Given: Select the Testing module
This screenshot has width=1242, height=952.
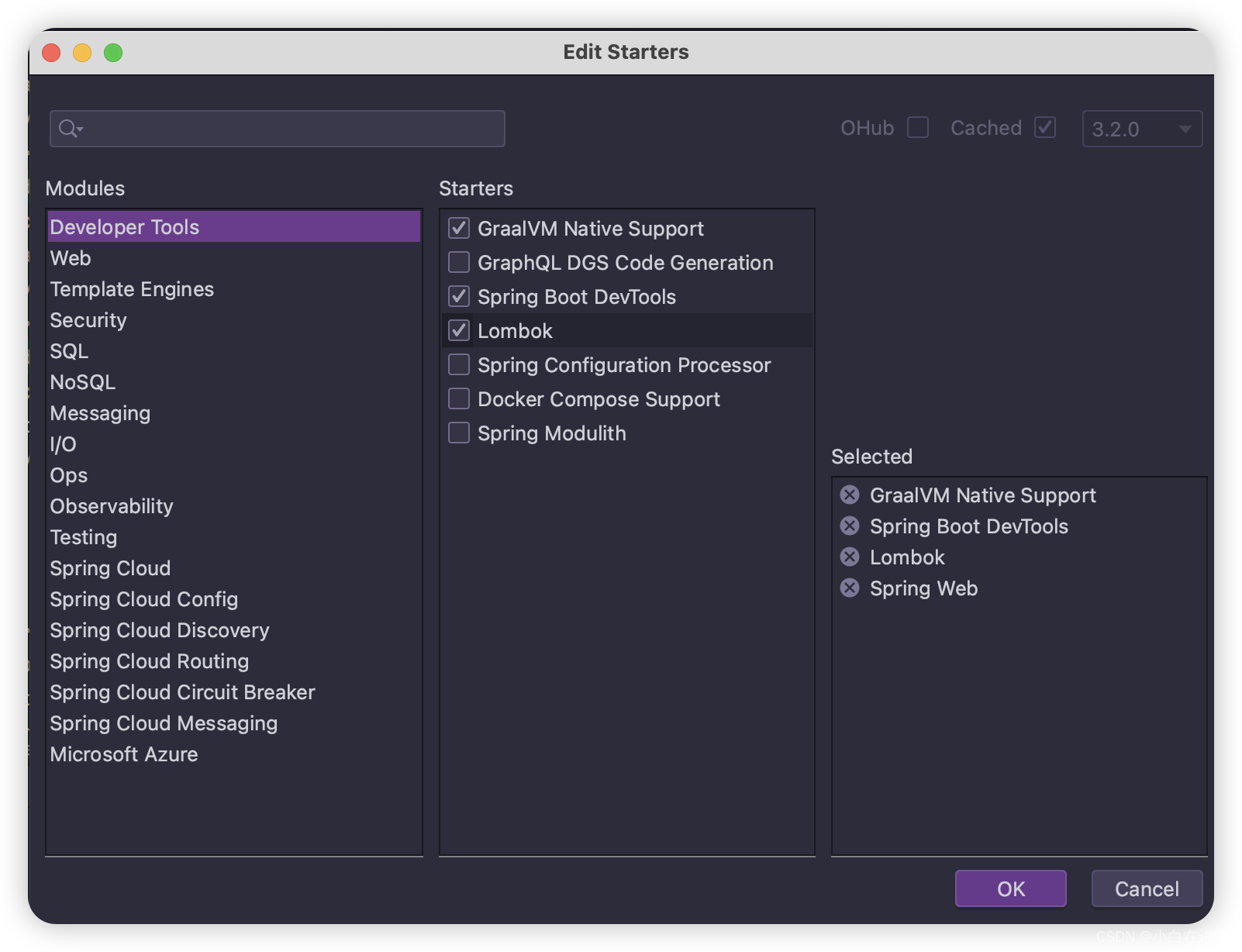Looking at the screenshot, I should (x=233, y=537).
